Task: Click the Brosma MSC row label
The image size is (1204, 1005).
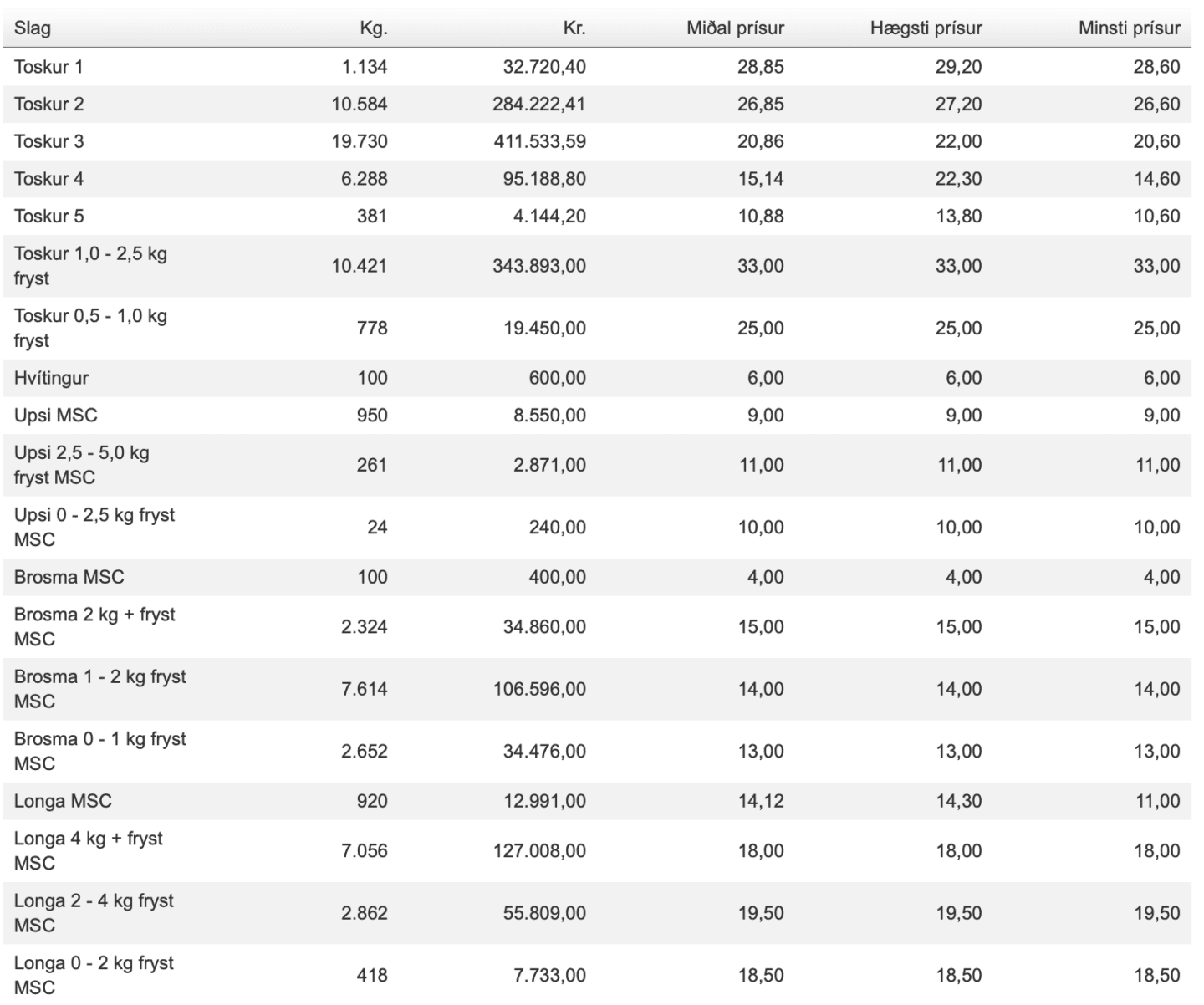Action: [69, 577]
